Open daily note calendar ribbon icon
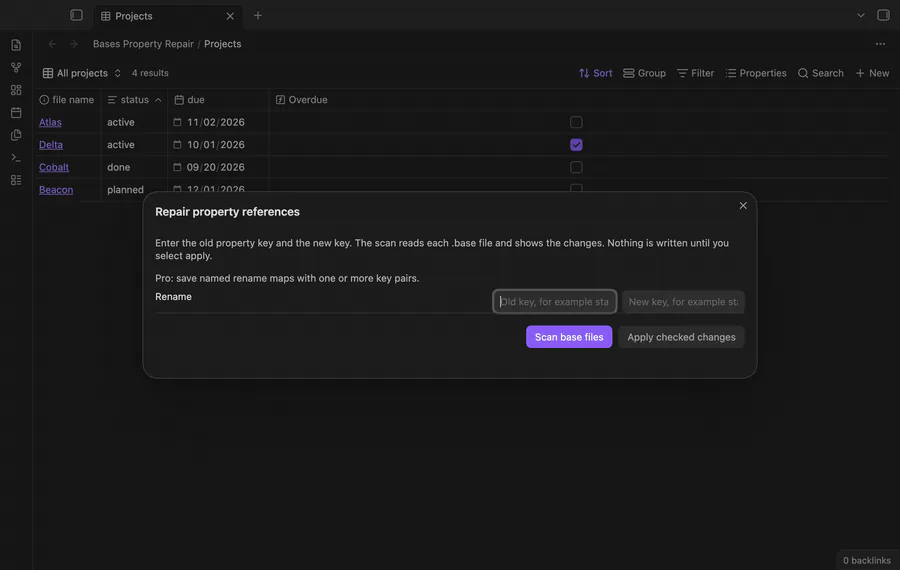This screenshot has height=570, width=900. pos(16,113)
